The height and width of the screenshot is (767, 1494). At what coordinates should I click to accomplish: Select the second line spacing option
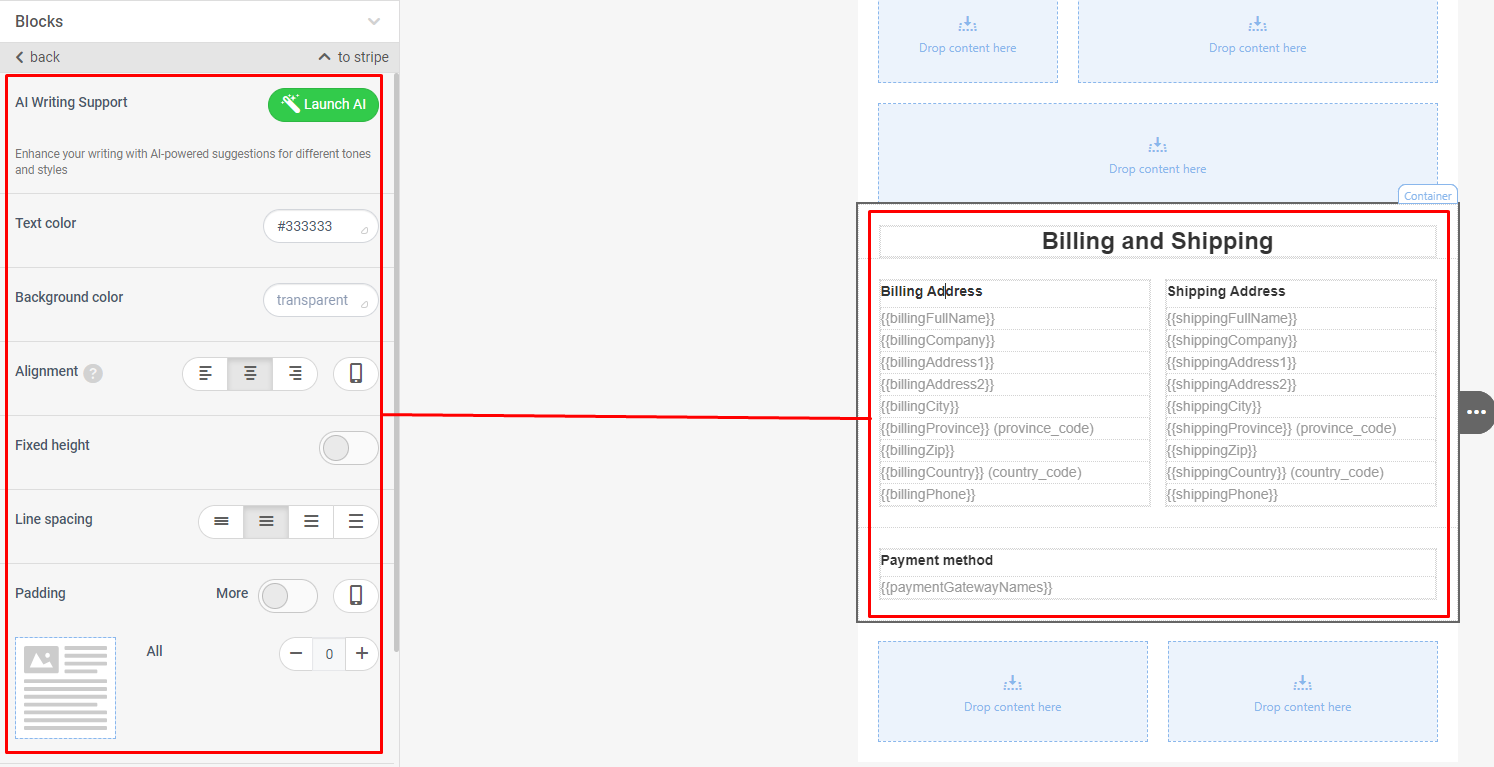(x=266, y=522)
